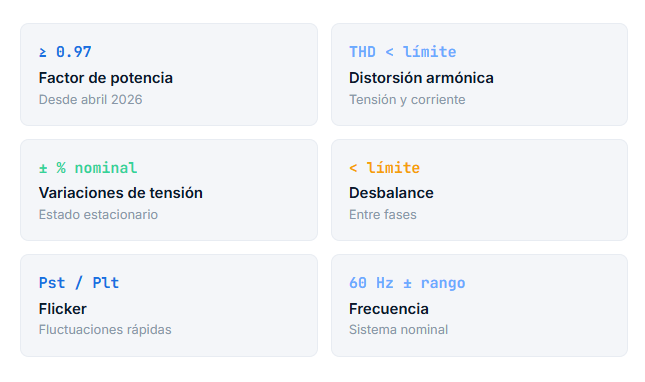This screenshot has height=382, width=645.
Task: Click Tensión y corriente description text
Action: point(407,100)
